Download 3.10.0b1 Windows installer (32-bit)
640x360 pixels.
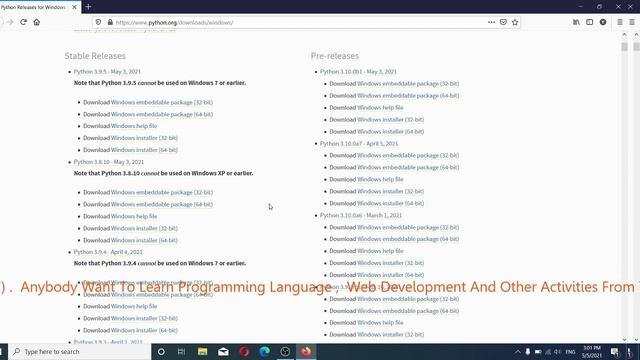(391, 120)
